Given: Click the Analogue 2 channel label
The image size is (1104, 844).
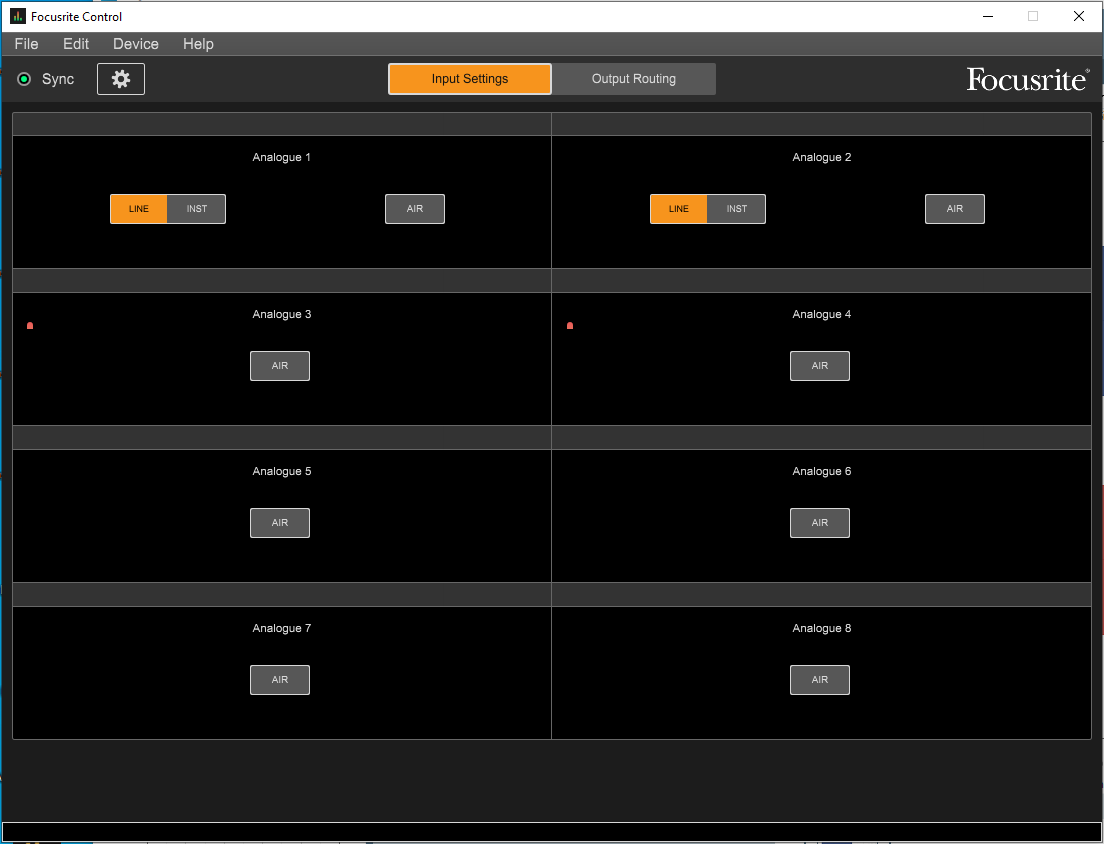Looking at the screenshot, I should (x=822, y=157).
